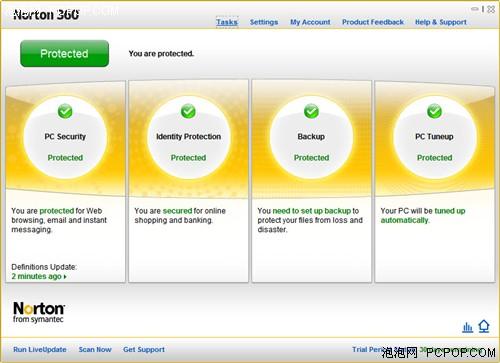Expand the arrow beside '2 minutes ago'
Viewport: 500px width, 363px height.
65,277
